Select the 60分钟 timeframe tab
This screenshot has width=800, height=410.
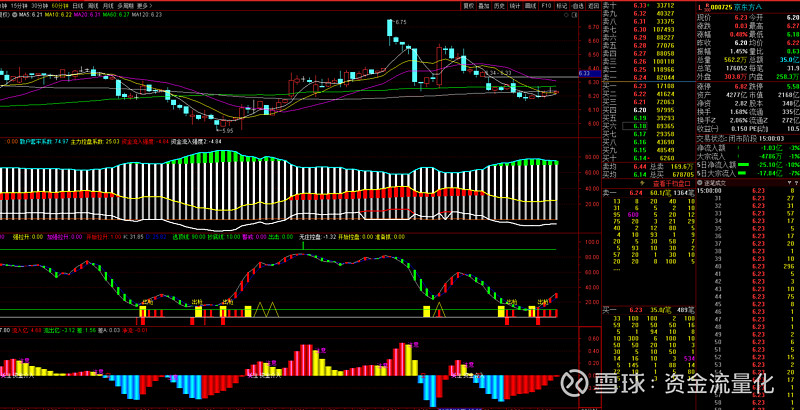[60, 6]
